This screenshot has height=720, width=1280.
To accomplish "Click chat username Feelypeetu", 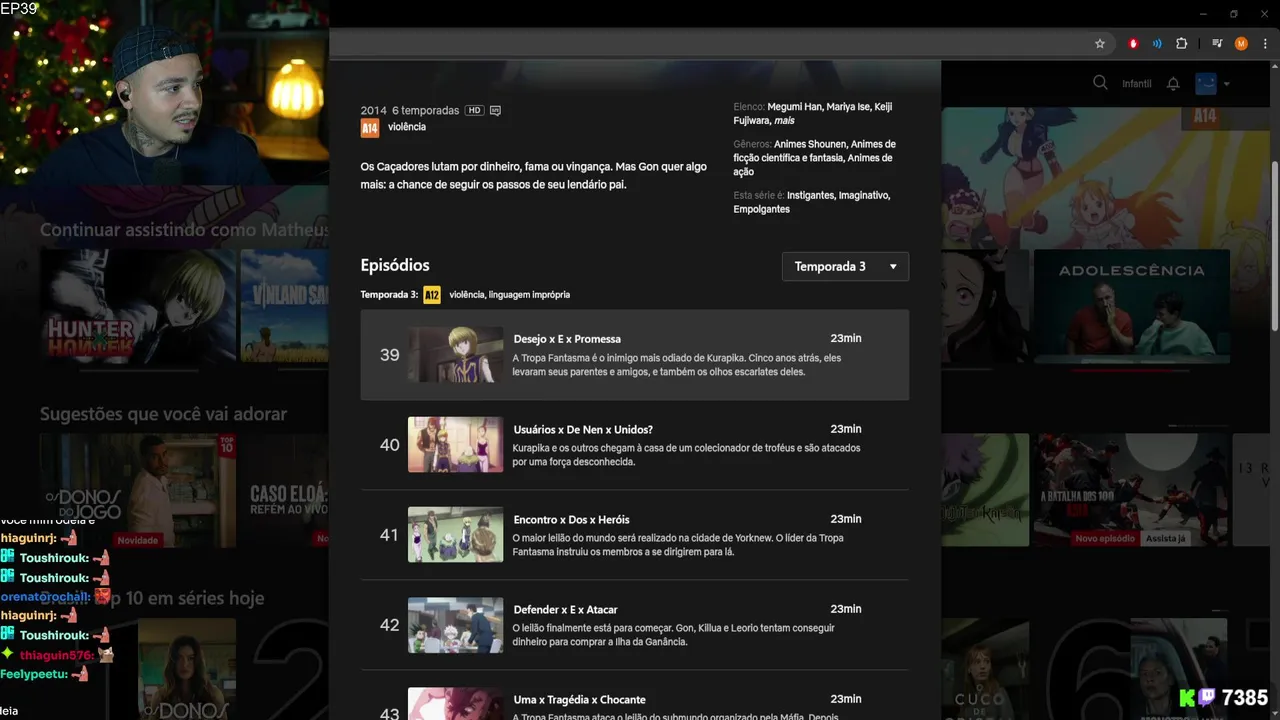I will [x=34, y=674].
